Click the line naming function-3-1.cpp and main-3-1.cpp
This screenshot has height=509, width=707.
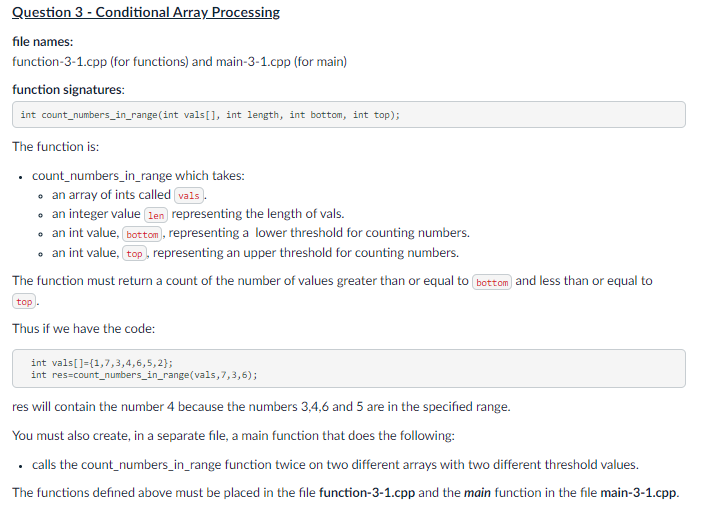coord(179,62)
